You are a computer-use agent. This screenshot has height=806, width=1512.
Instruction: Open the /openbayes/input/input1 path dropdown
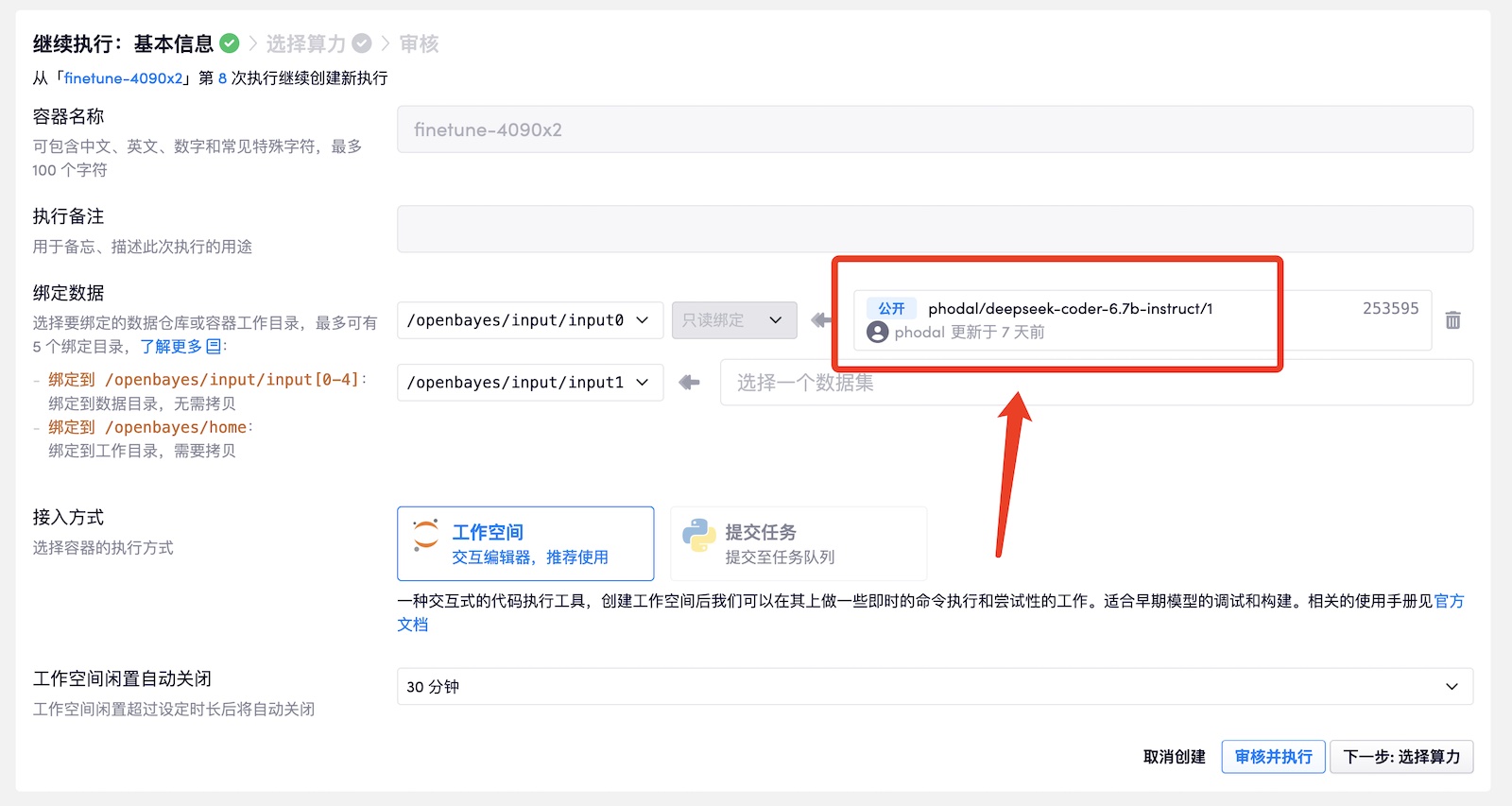[530, 383]
